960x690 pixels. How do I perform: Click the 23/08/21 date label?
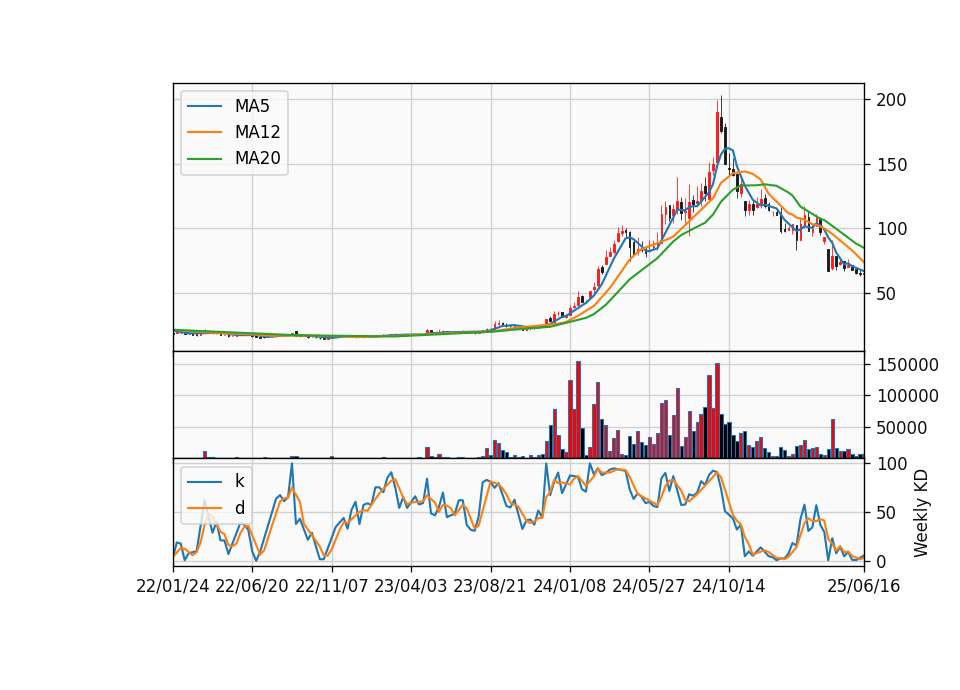coord(490,586)
